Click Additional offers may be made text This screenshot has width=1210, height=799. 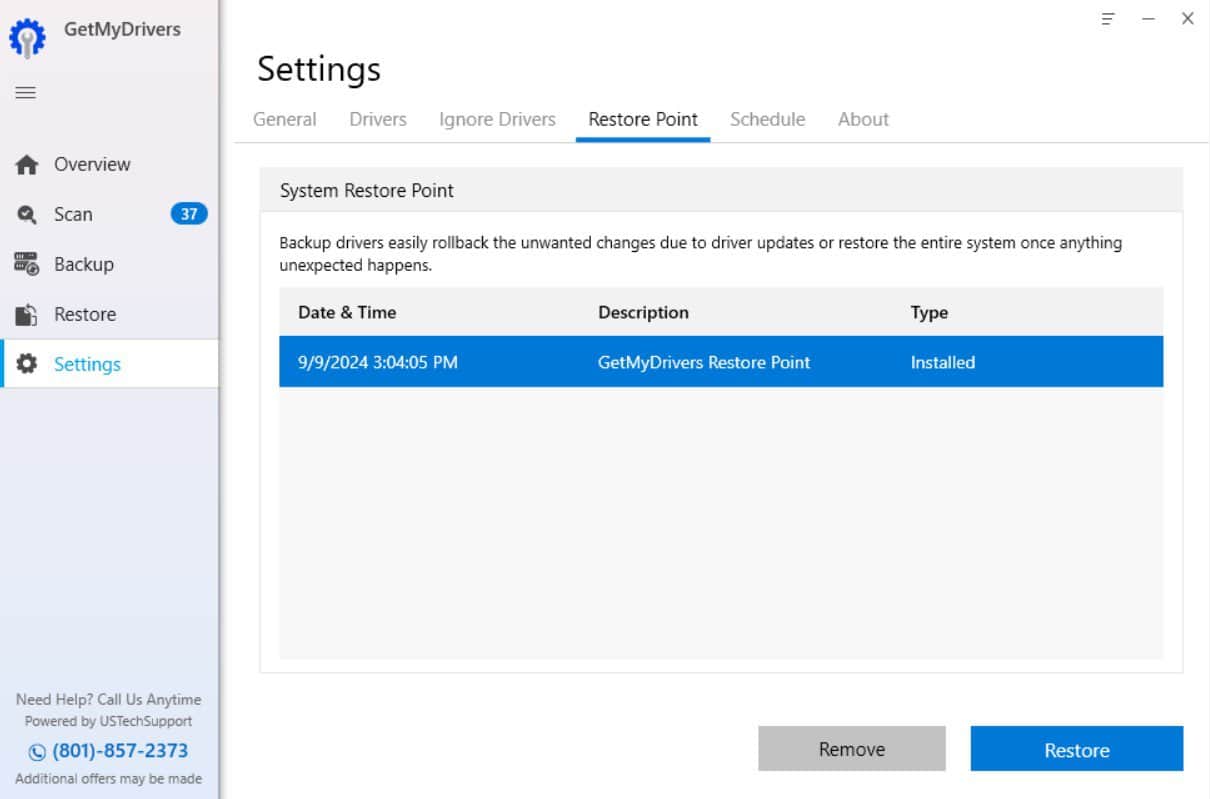[x=109, y=778]
